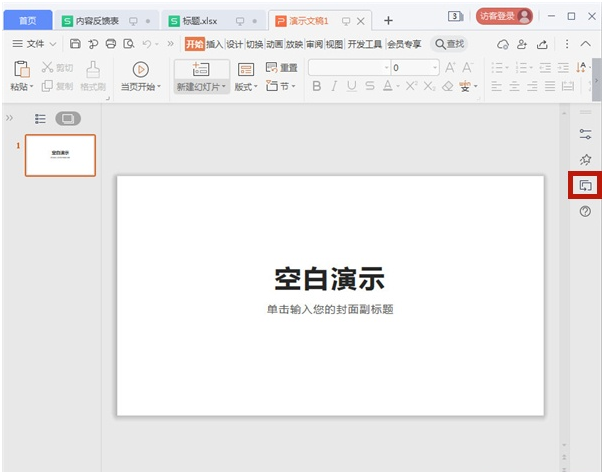Click the new slide icon
Screen dimensions: 605x472
tap(200, 68)
